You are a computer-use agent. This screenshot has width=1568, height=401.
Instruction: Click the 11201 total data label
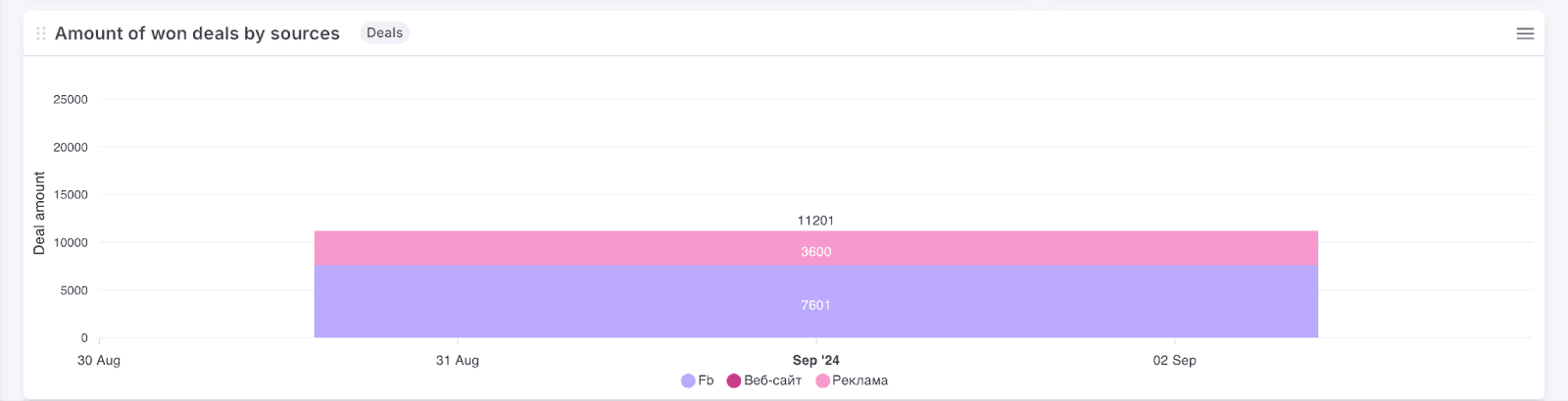click(815, 221)
